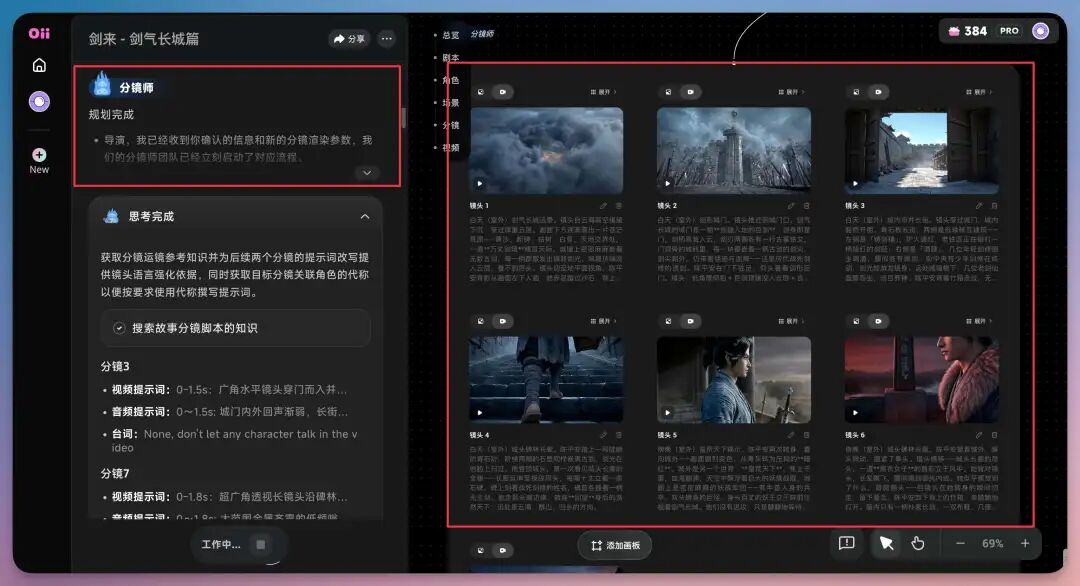Expand 镜头 6 card with 展开
This screenshot has width=1080, height=586.
pyautogui.click(x=979, y=321)
